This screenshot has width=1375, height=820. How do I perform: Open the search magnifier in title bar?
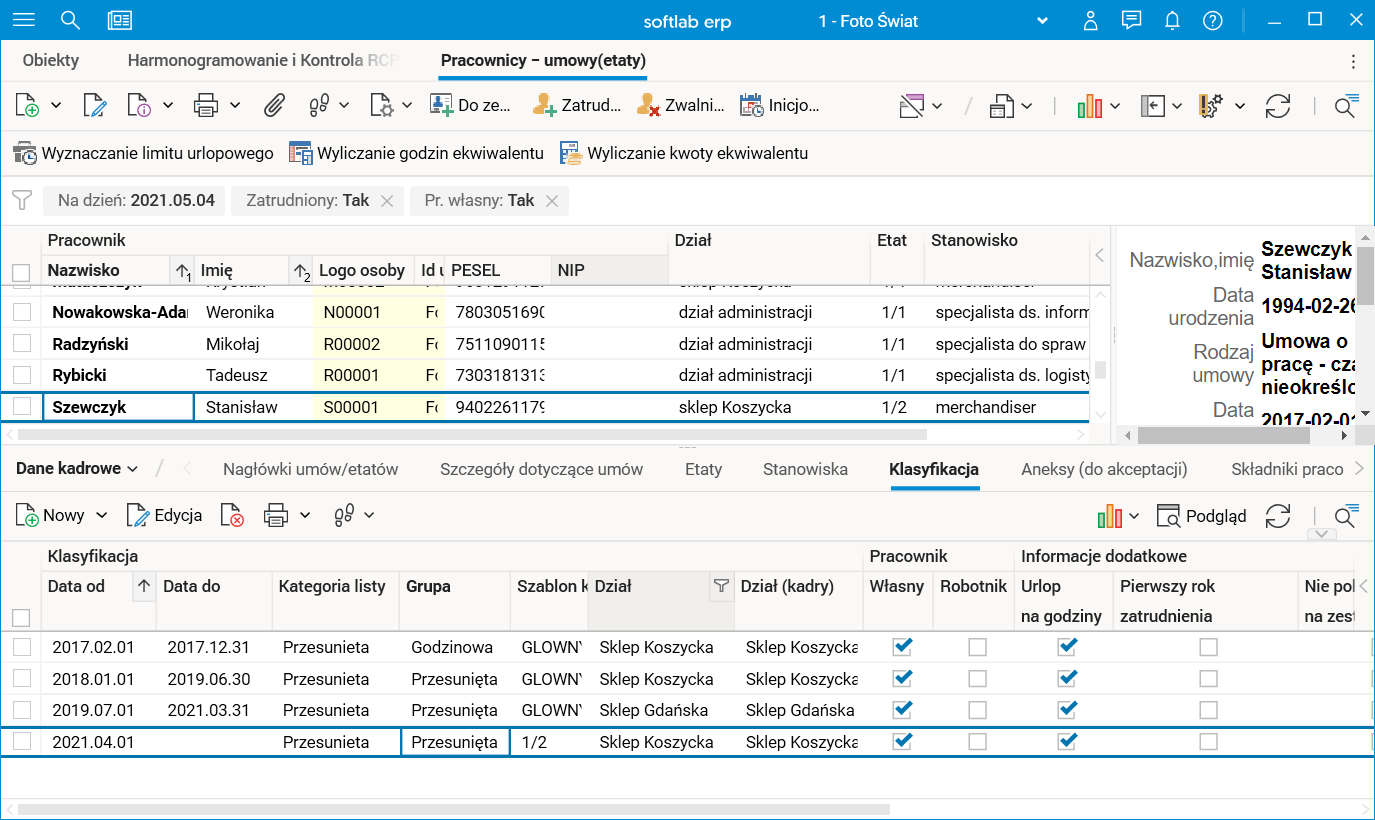click(70, 20)
